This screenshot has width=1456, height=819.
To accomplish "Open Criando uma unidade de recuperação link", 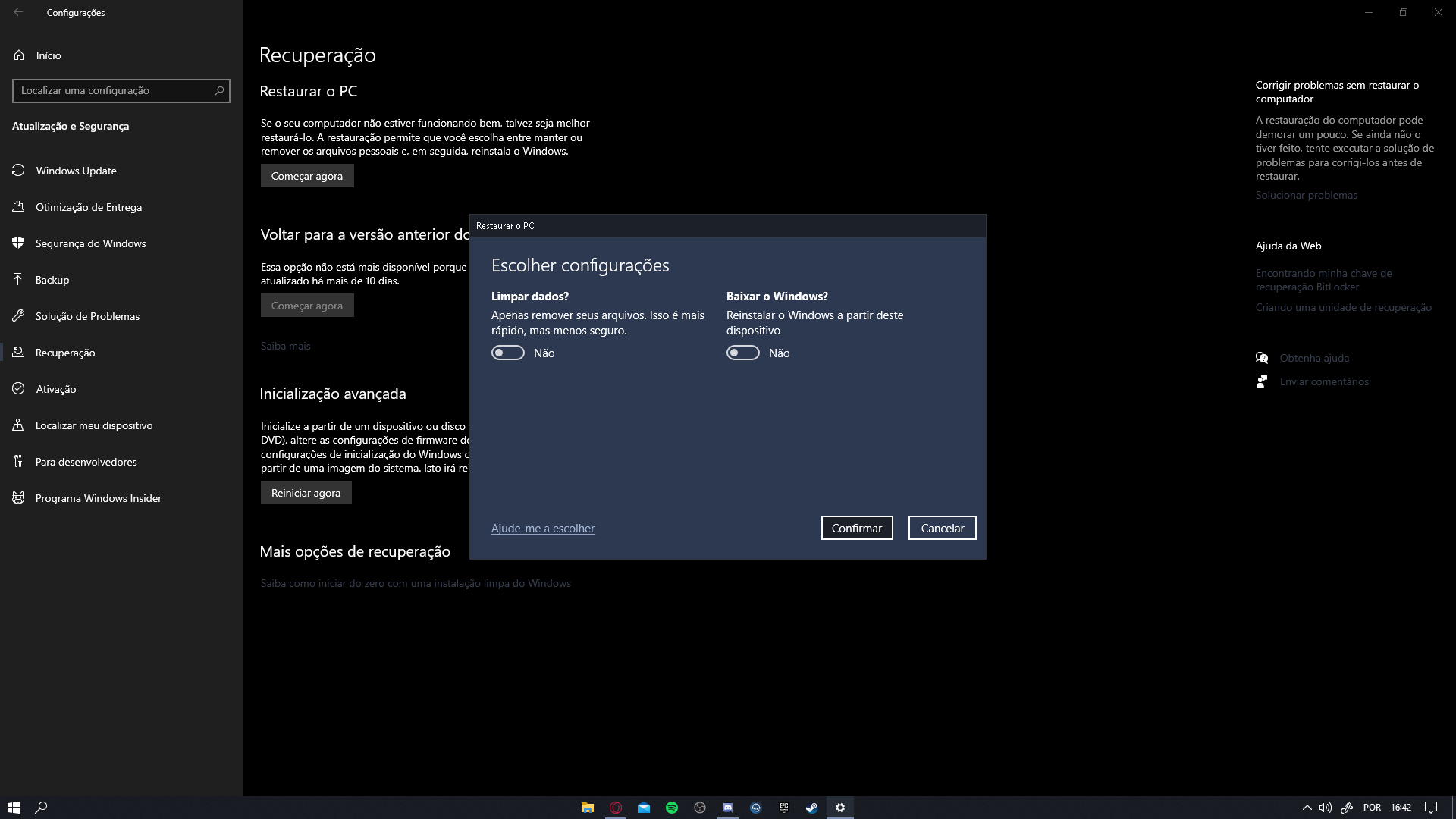I will [1344, 308].
